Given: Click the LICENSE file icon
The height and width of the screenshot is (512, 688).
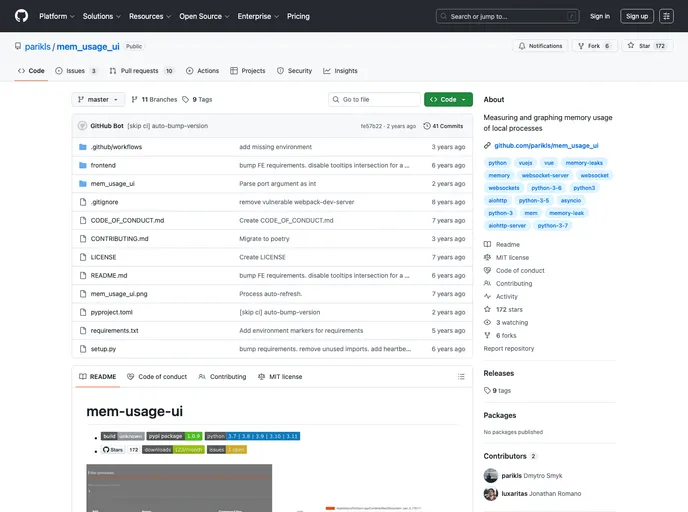Looking at the screenshot, I should pyautogui.click(x=82, y=258).
